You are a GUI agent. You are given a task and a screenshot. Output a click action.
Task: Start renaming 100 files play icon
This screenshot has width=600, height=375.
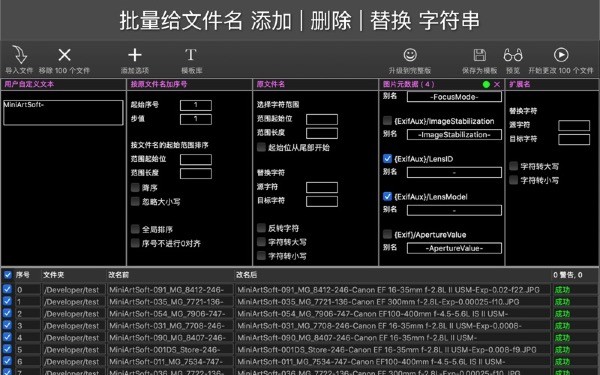click(561, 55)
